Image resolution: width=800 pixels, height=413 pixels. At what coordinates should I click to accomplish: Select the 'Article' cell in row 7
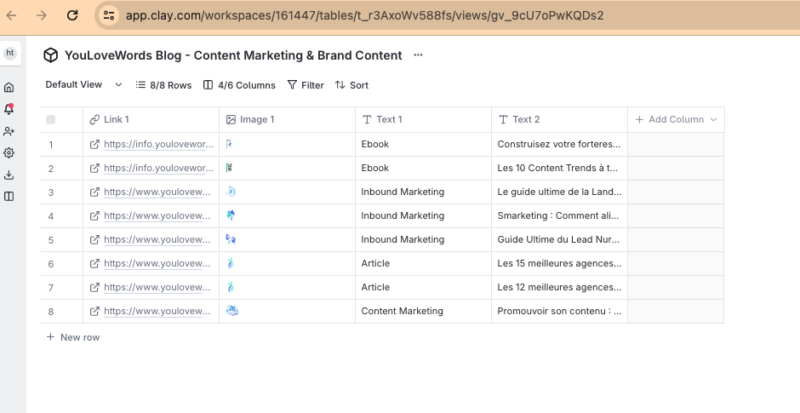click(x=423, y=287)
